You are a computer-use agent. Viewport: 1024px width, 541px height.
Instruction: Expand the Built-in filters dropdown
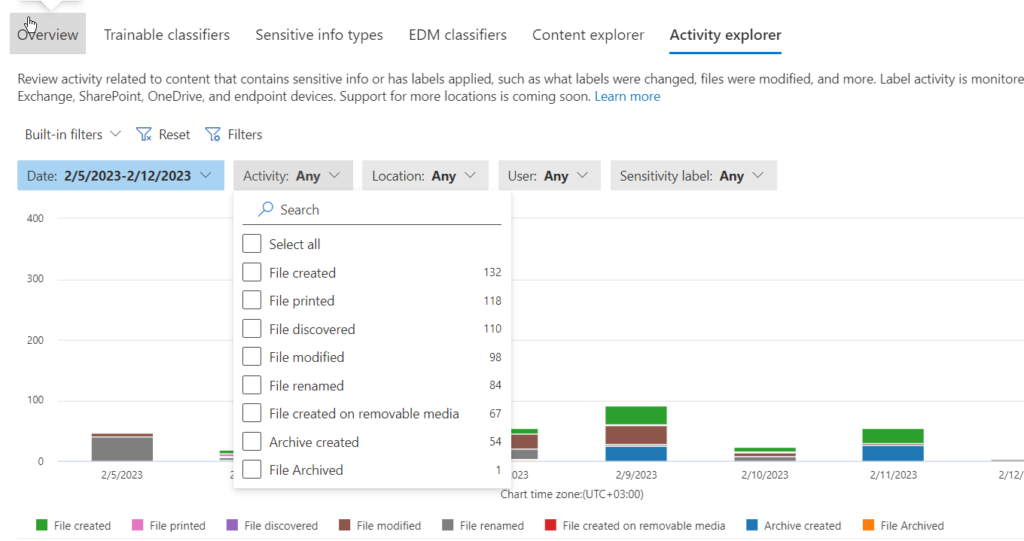(x=72, y=134)
